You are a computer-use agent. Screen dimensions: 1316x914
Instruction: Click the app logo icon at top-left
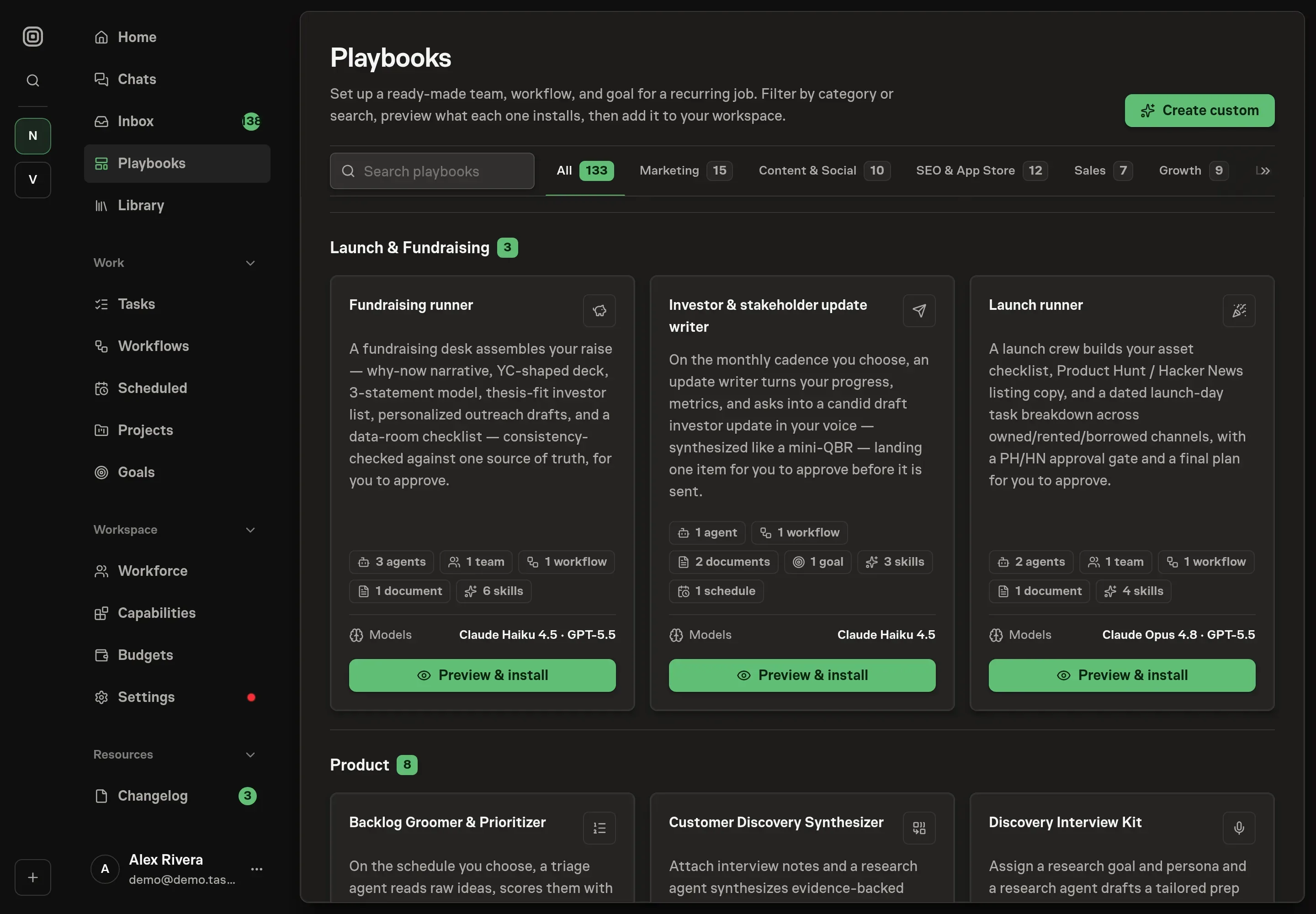coord(32,37)
